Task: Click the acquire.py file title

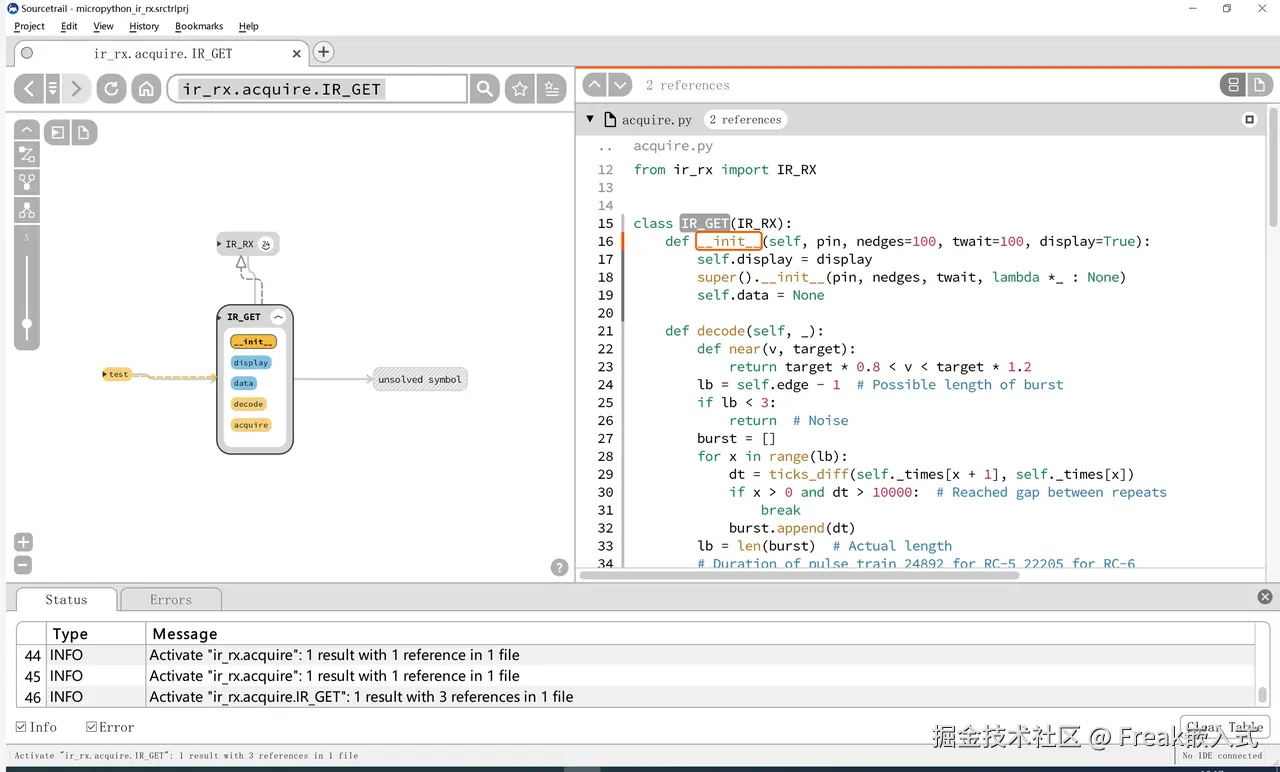Action: [656, 120]
